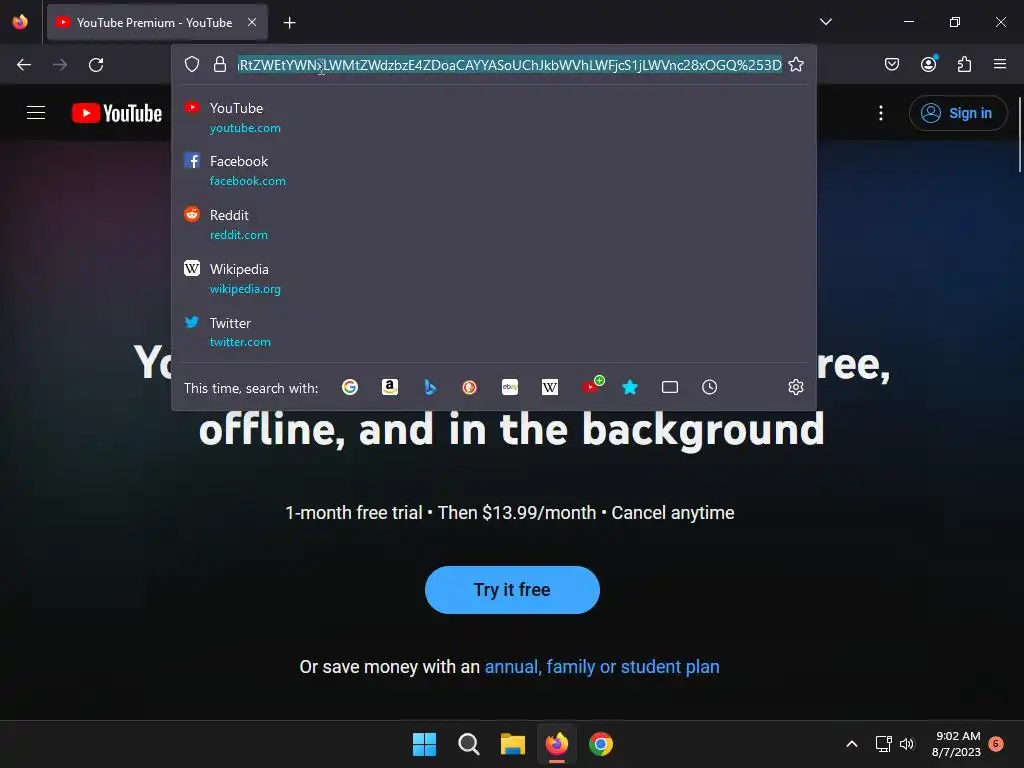Open the taskbar notification count badge
Screen dimensions: 1024x768
click(x=996, y=743)
